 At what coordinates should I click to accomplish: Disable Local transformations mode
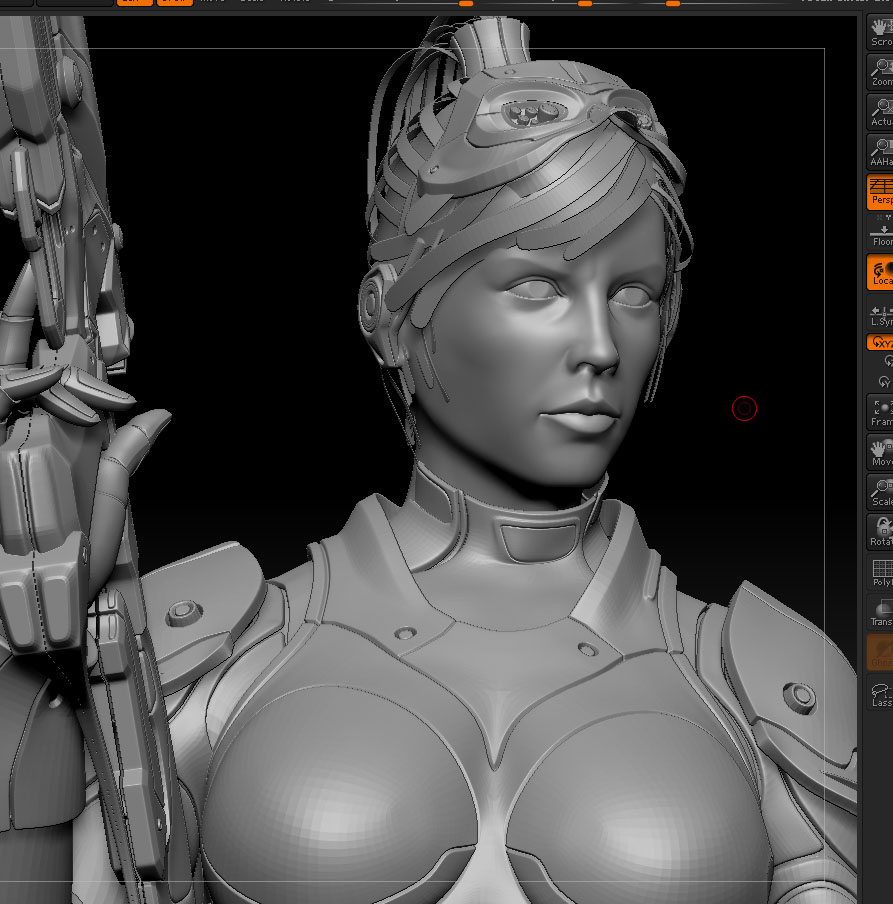coord(880,272)
